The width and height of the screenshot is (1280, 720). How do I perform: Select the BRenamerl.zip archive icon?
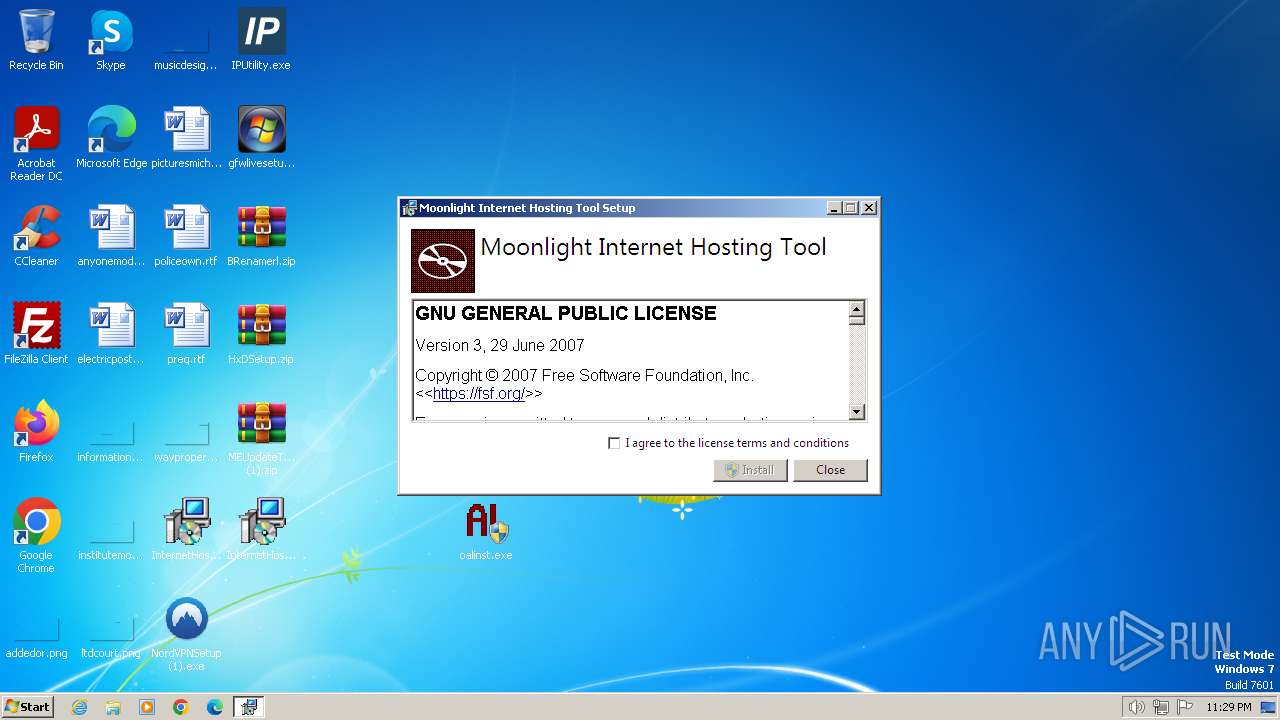coord(261,236)
